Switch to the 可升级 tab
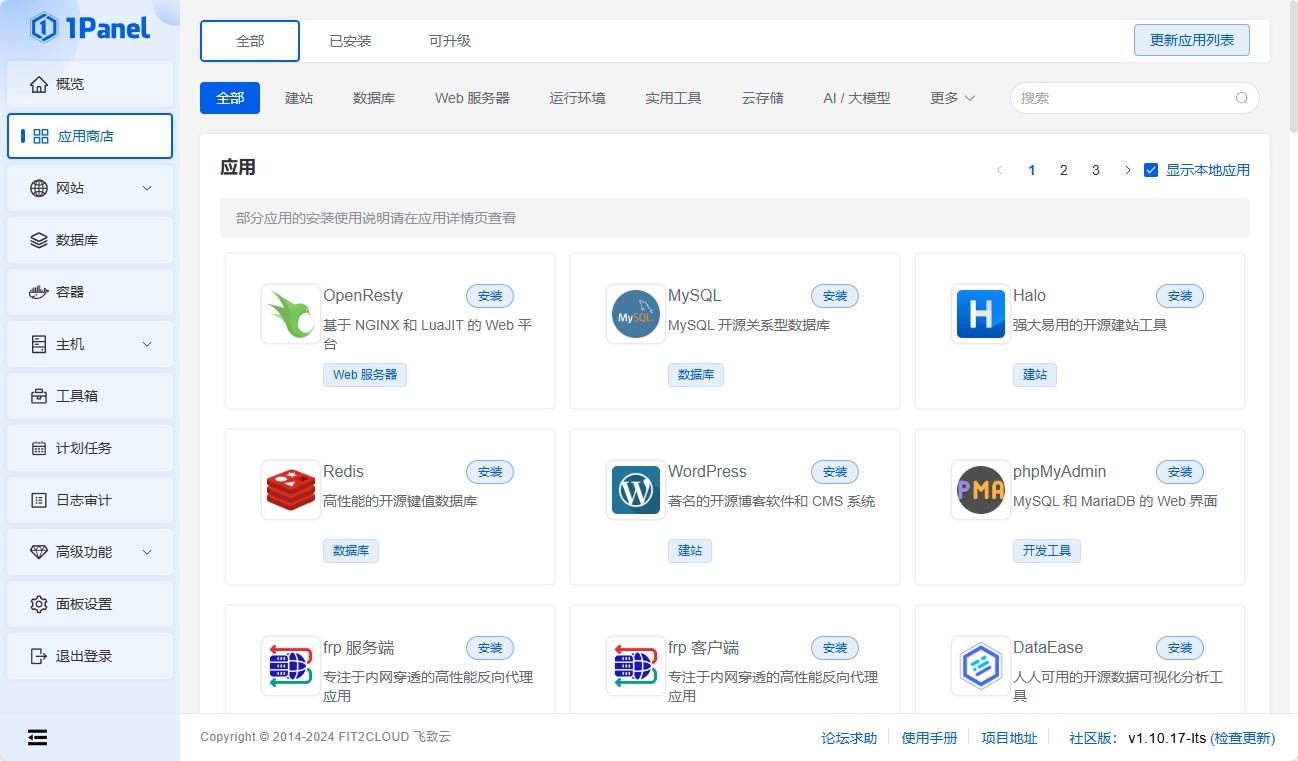This screenshot has height=761, width=1298. (450, 41)
